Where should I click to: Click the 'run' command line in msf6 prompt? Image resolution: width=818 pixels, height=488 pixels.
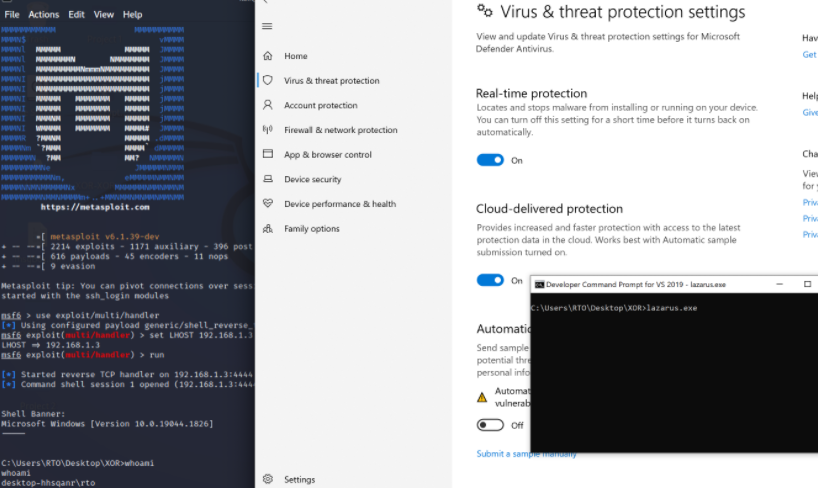pos(82,355)
